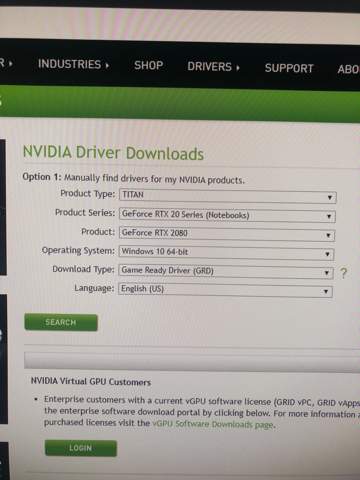
Task: Click the NVIDIA Virtual GPU Customers heading
Action: [91, 382]
